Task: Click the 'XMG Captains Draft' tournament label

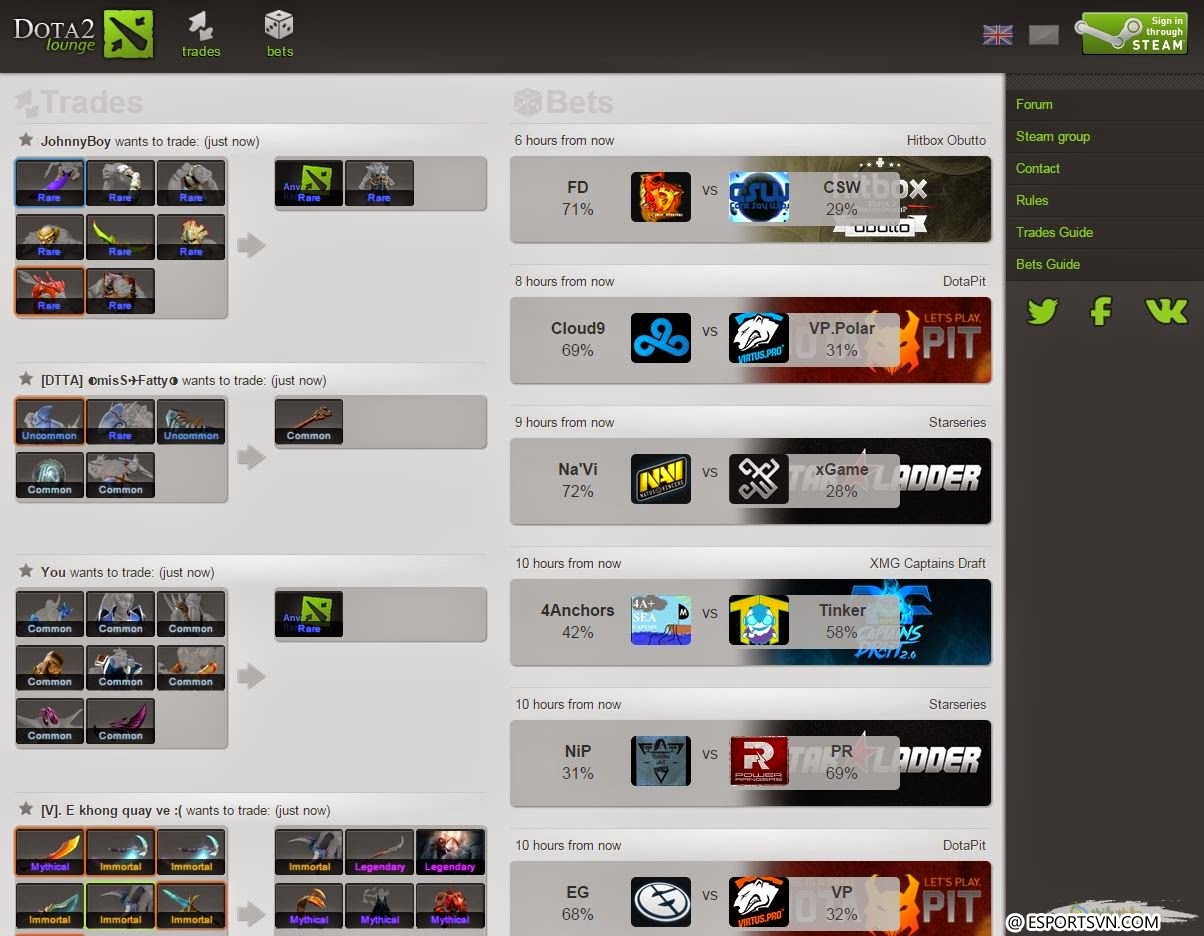Action: click(x=928, y=564)
